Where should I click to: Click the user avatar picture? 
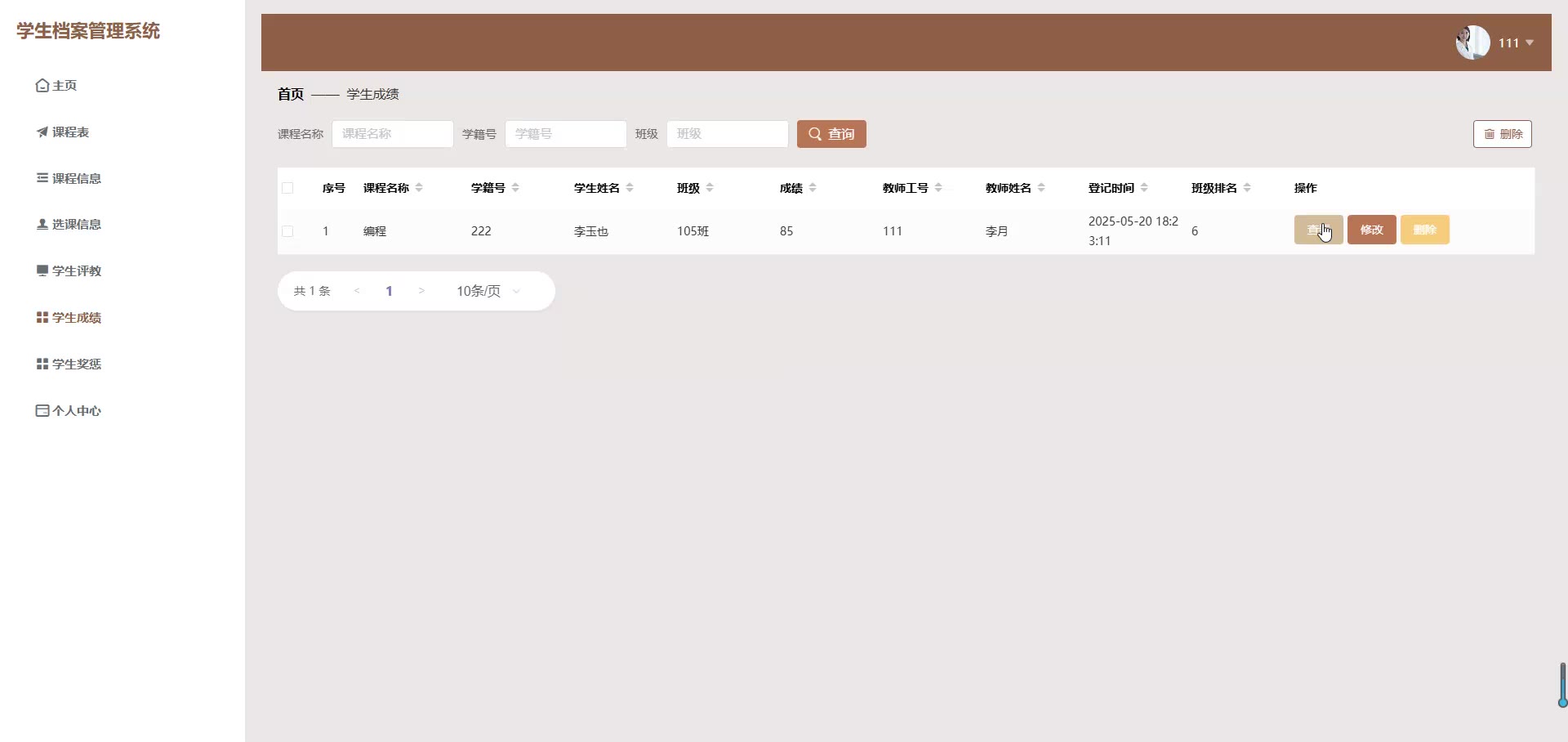(1473, 42)
